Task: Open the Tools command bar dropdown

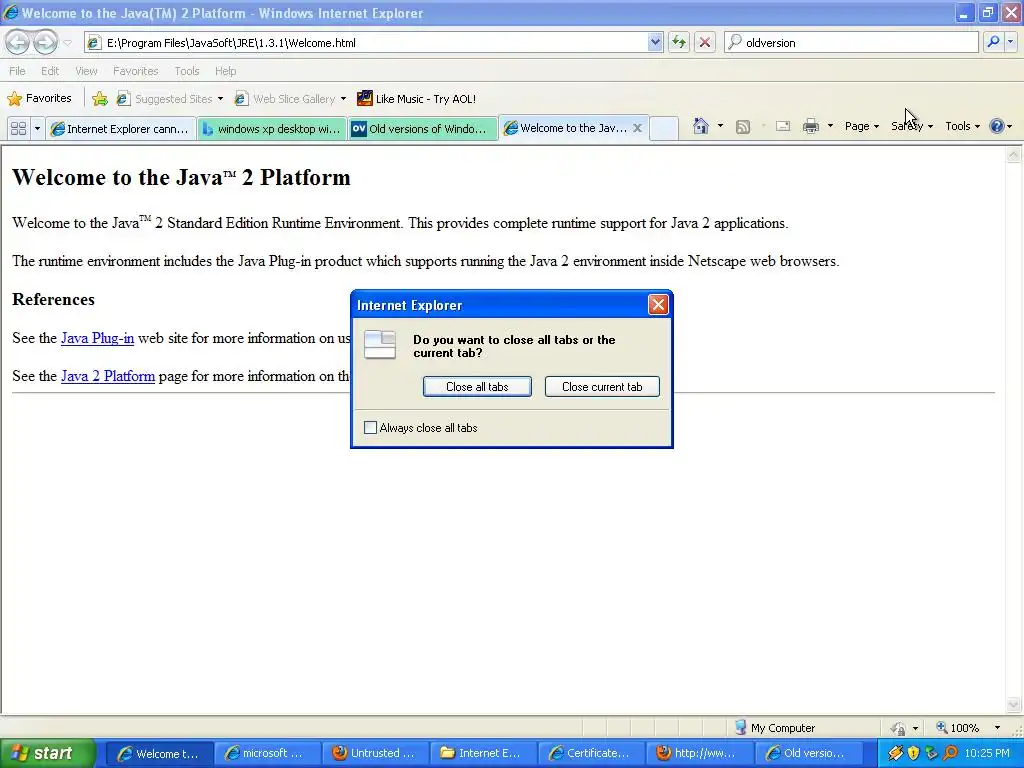Action: pos(962,126)
